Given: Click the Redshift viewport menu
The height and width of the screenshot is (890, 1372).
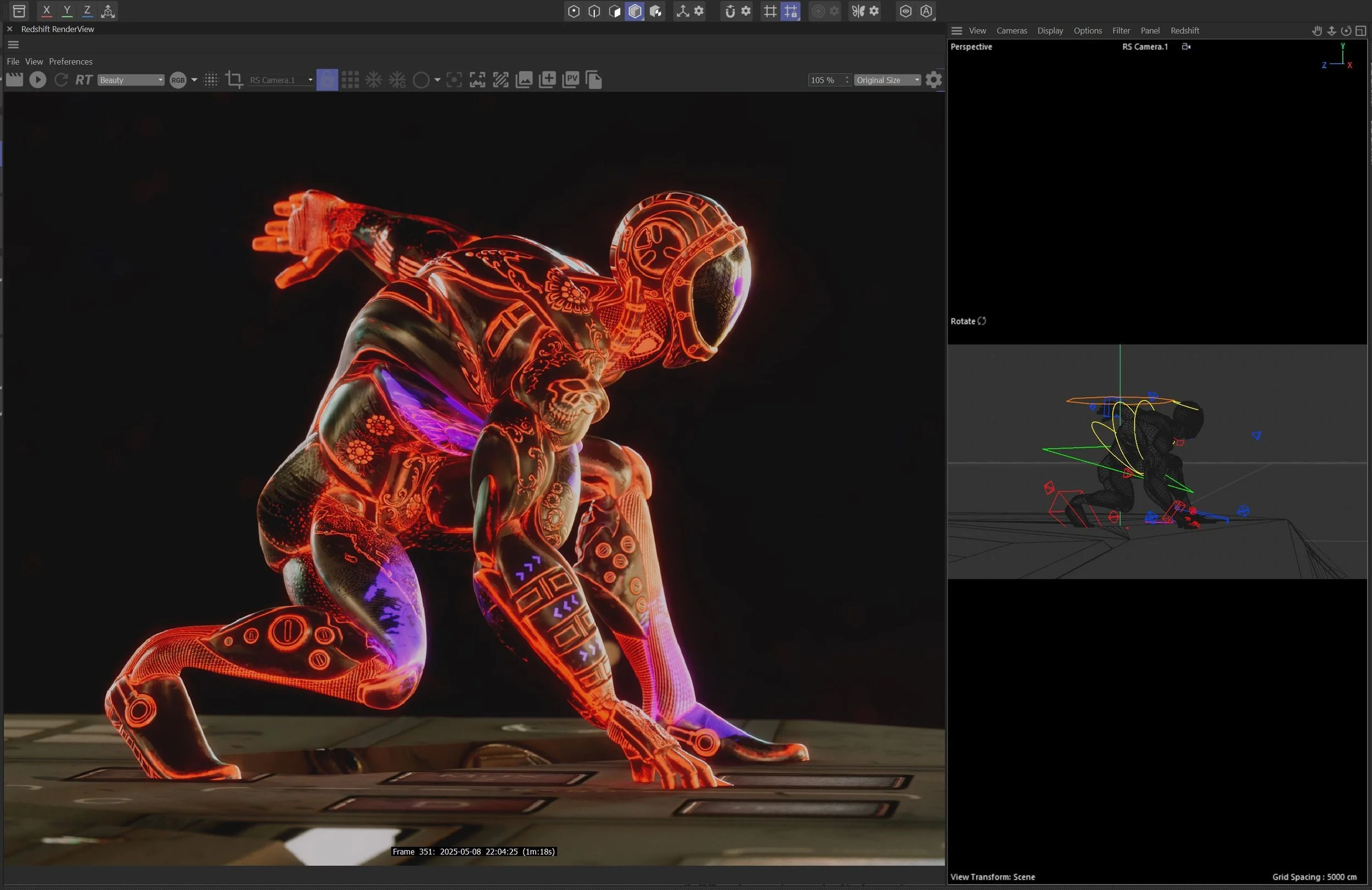Looking at the screenshot, I should click(1184, 31).
